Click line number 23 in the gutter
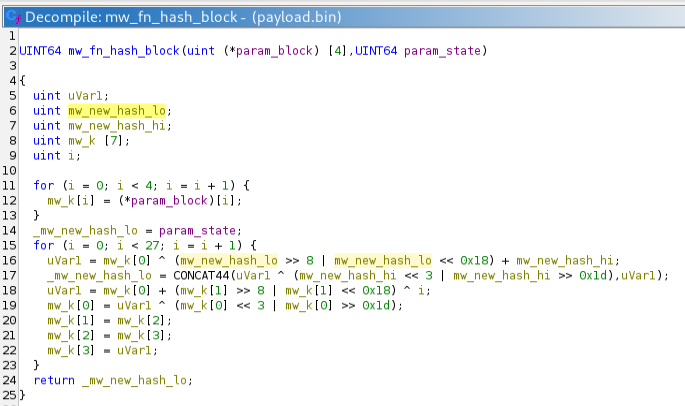Screen dimensions: 685x406 pyautogui.click(x=10, y=365)
